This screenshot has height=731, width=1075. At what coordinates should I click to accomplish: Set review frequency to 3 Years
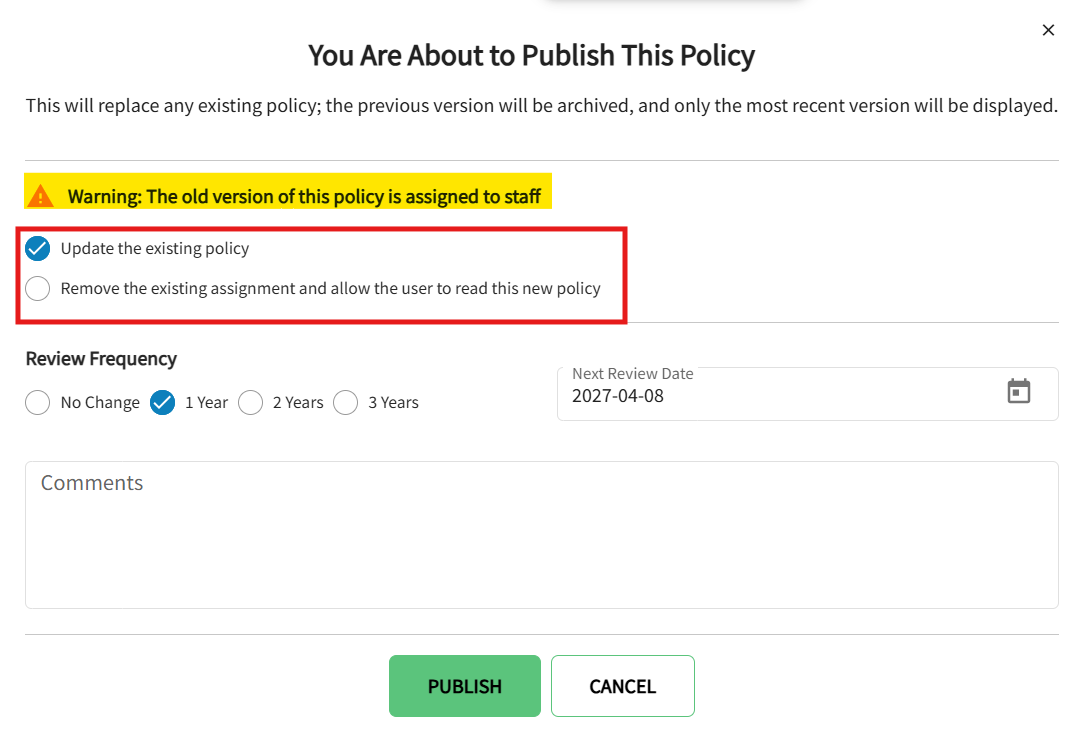[x=346, y=402]
